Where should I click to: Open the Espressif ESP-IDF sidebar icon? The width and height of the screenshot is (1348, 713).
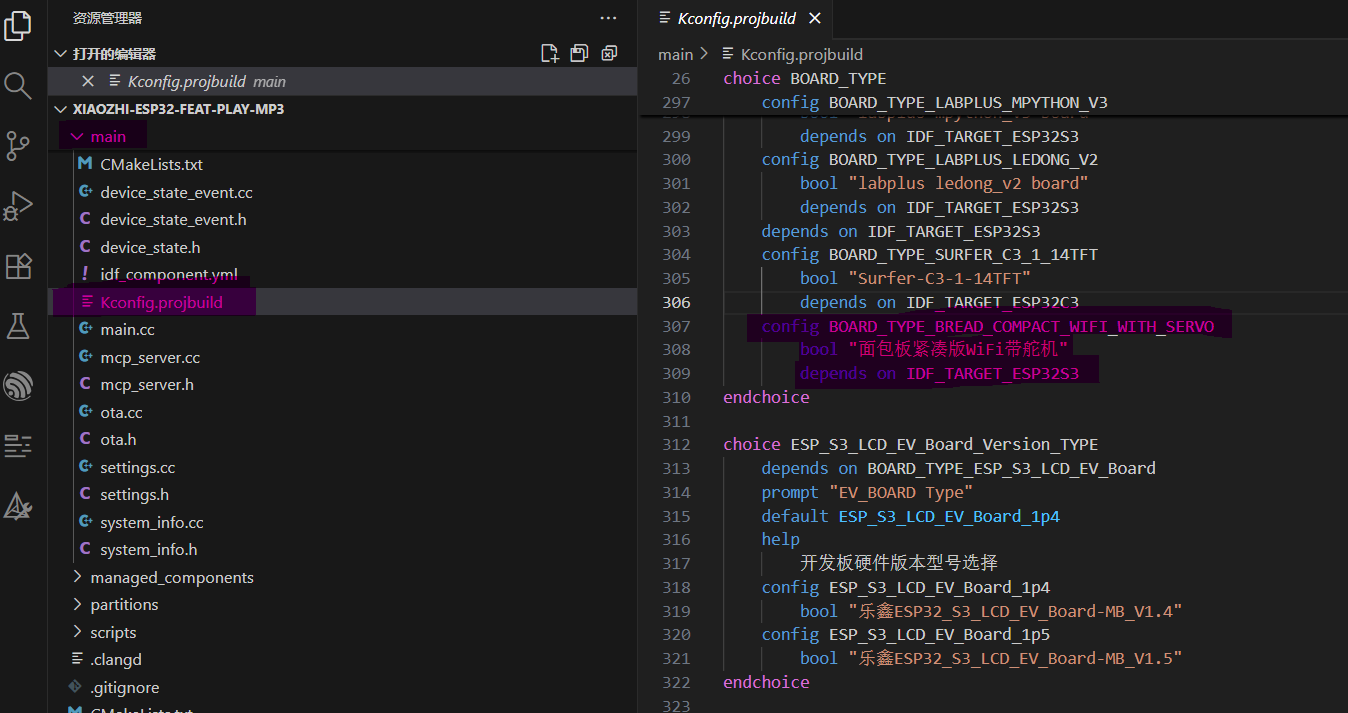18,385
